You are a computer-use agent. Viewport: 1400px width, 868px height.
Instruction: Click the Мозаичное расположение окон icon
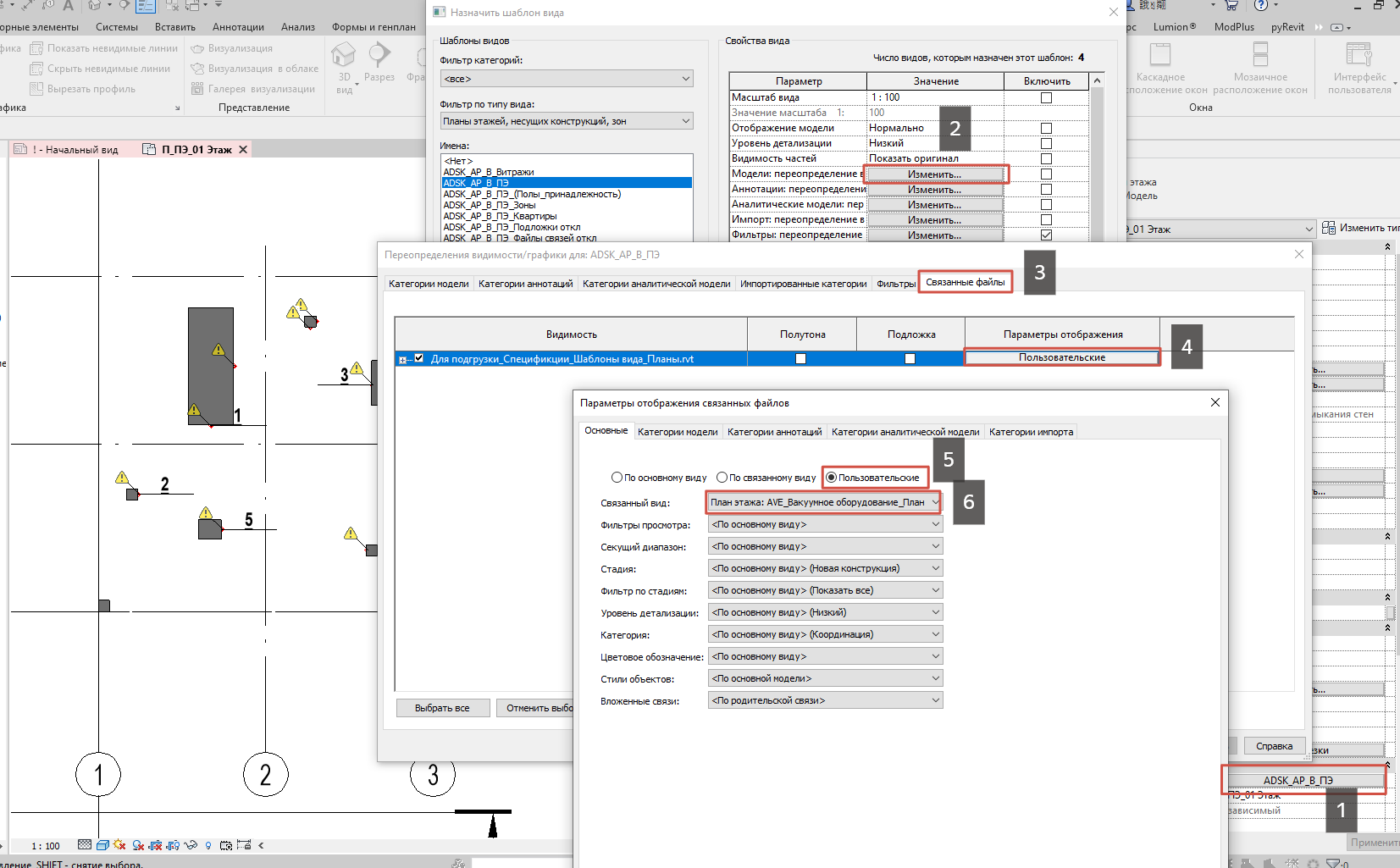(1260, 57)
